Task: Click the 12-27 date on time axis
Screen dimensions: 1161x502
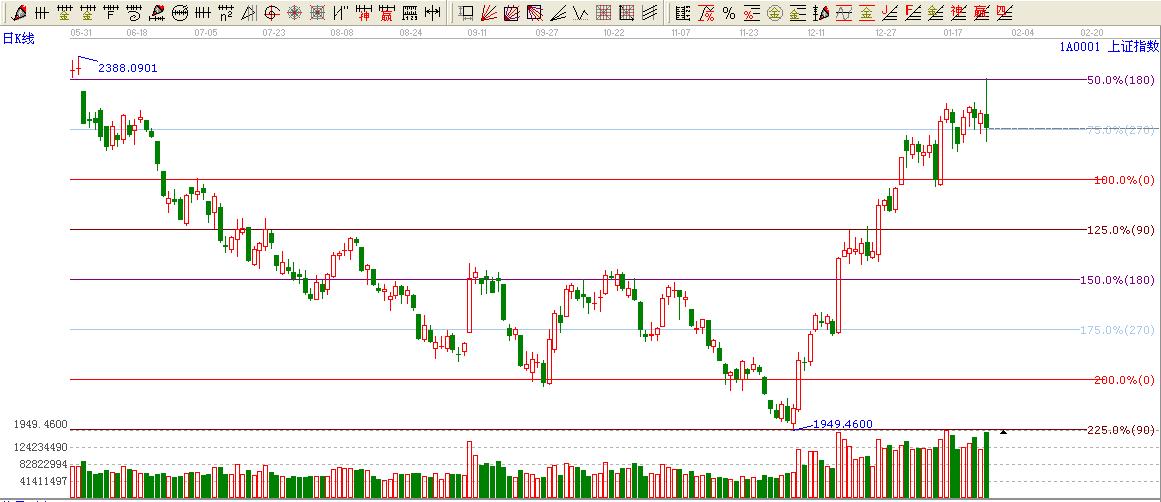Action: pyautogui.click(x=885, y=33)
